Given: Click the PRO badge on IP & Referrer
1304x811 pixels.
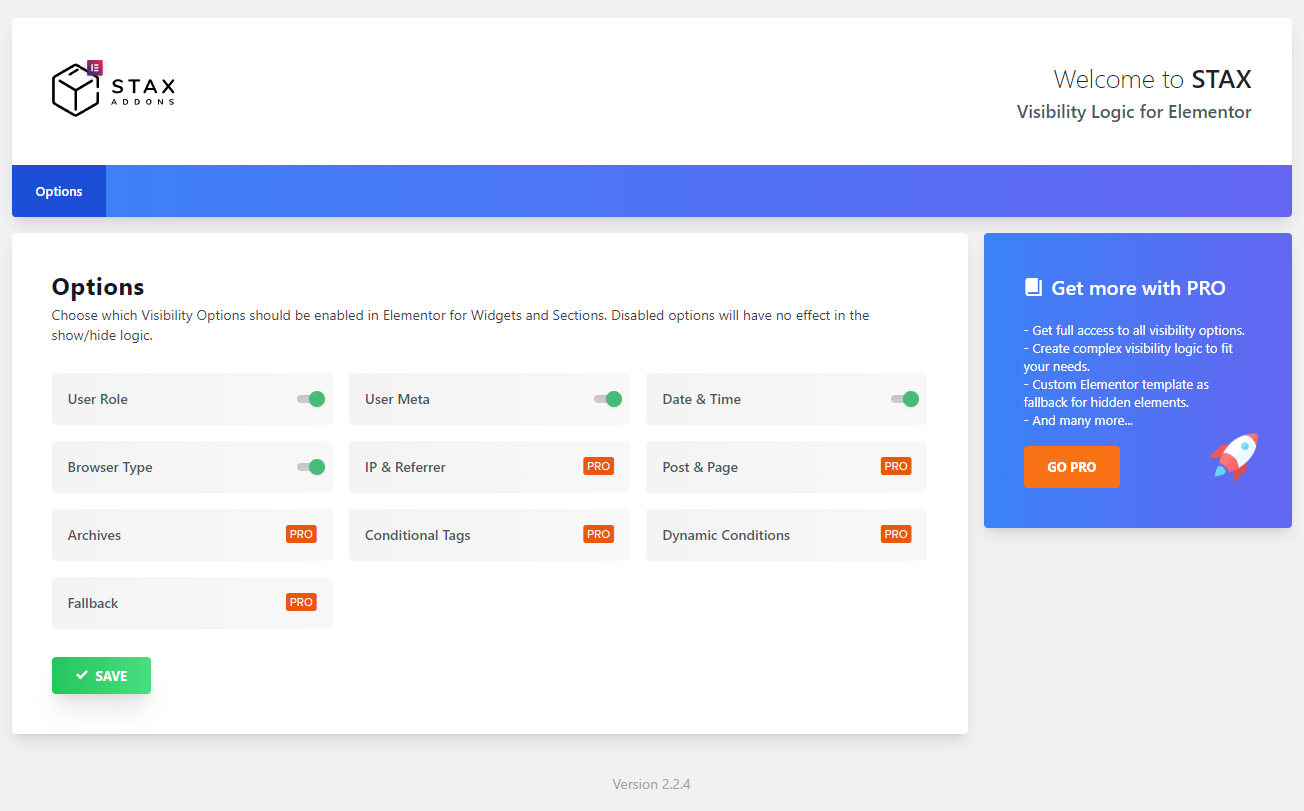Looking at the screenshot, I should point(598,465).
